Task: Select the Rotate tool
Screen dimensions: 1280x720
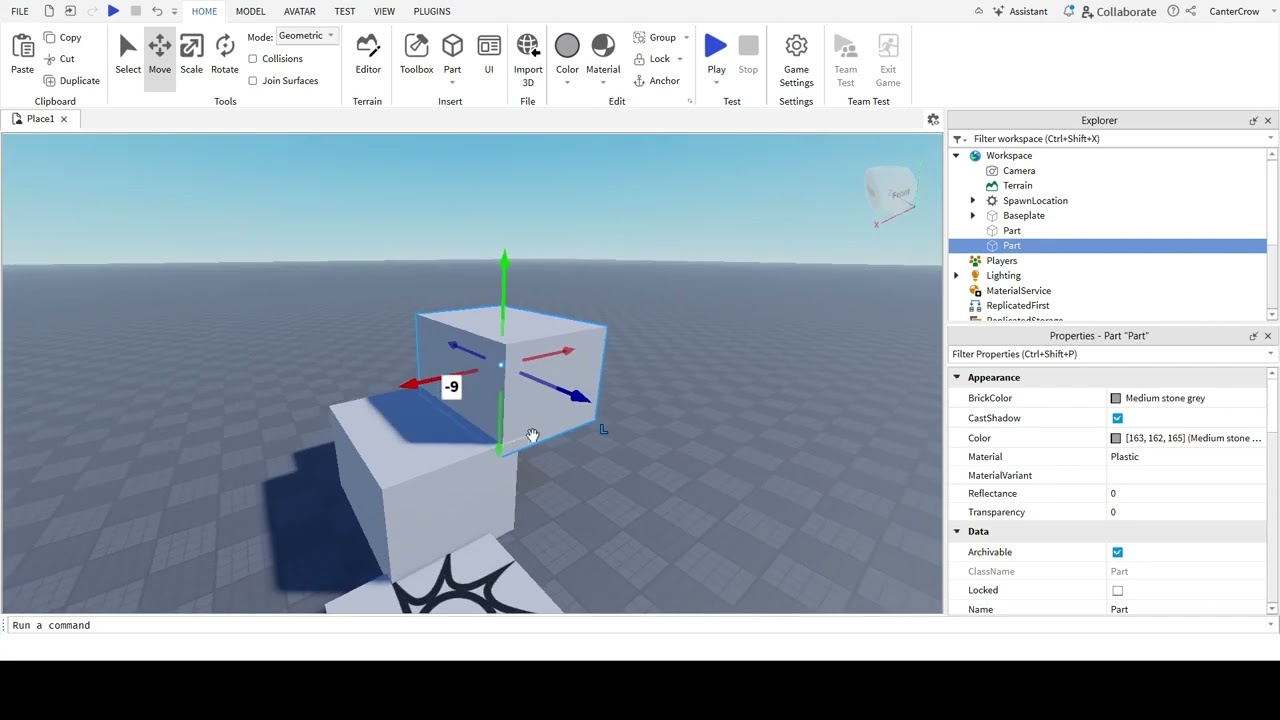Action: [x=224, y=54]
